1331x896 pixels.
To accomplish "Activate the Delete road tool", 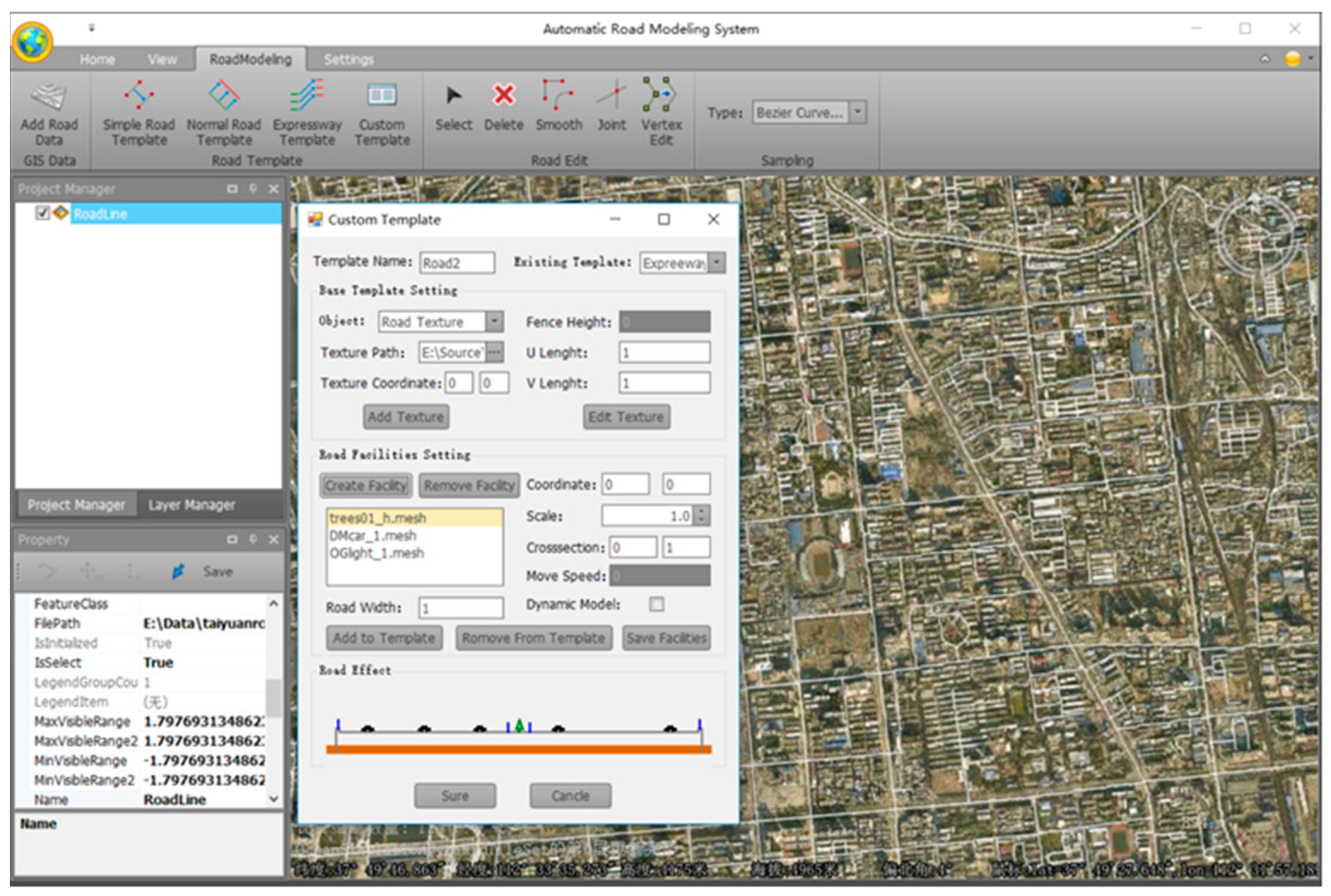I will (503, 96).
